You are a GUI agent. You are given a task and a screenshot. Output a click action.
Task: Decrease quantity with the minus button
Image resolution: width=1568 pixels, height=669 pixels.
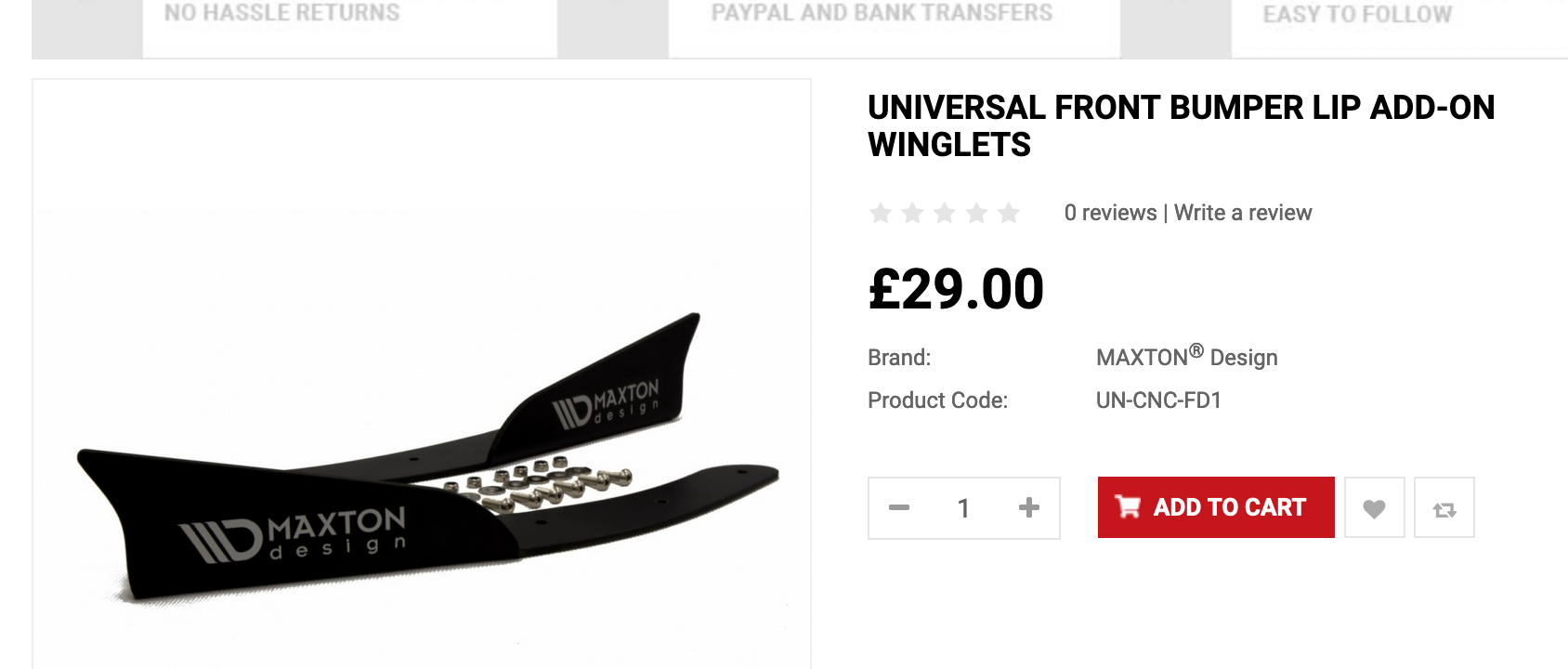pyautogui.click(x=899, y=508)
